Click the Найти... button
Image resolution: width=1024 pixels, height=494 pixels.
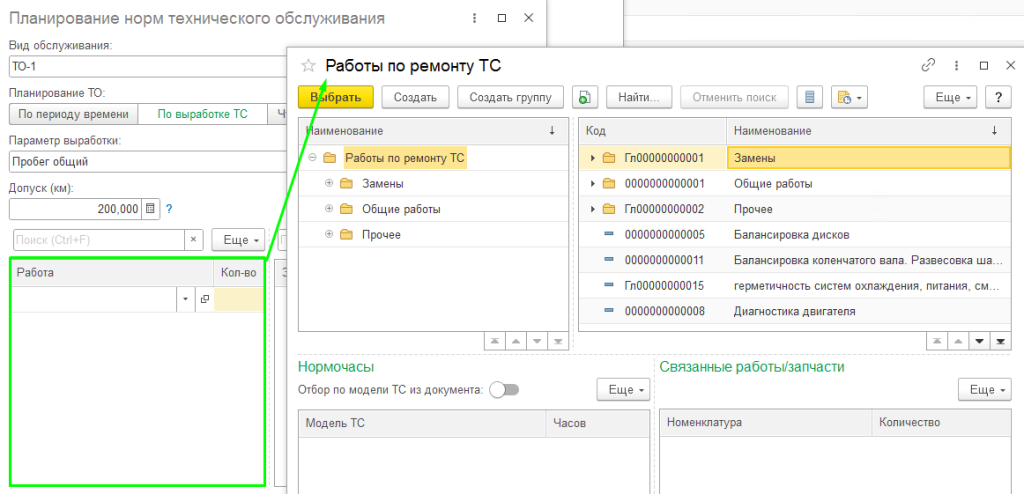pos(639,97)
